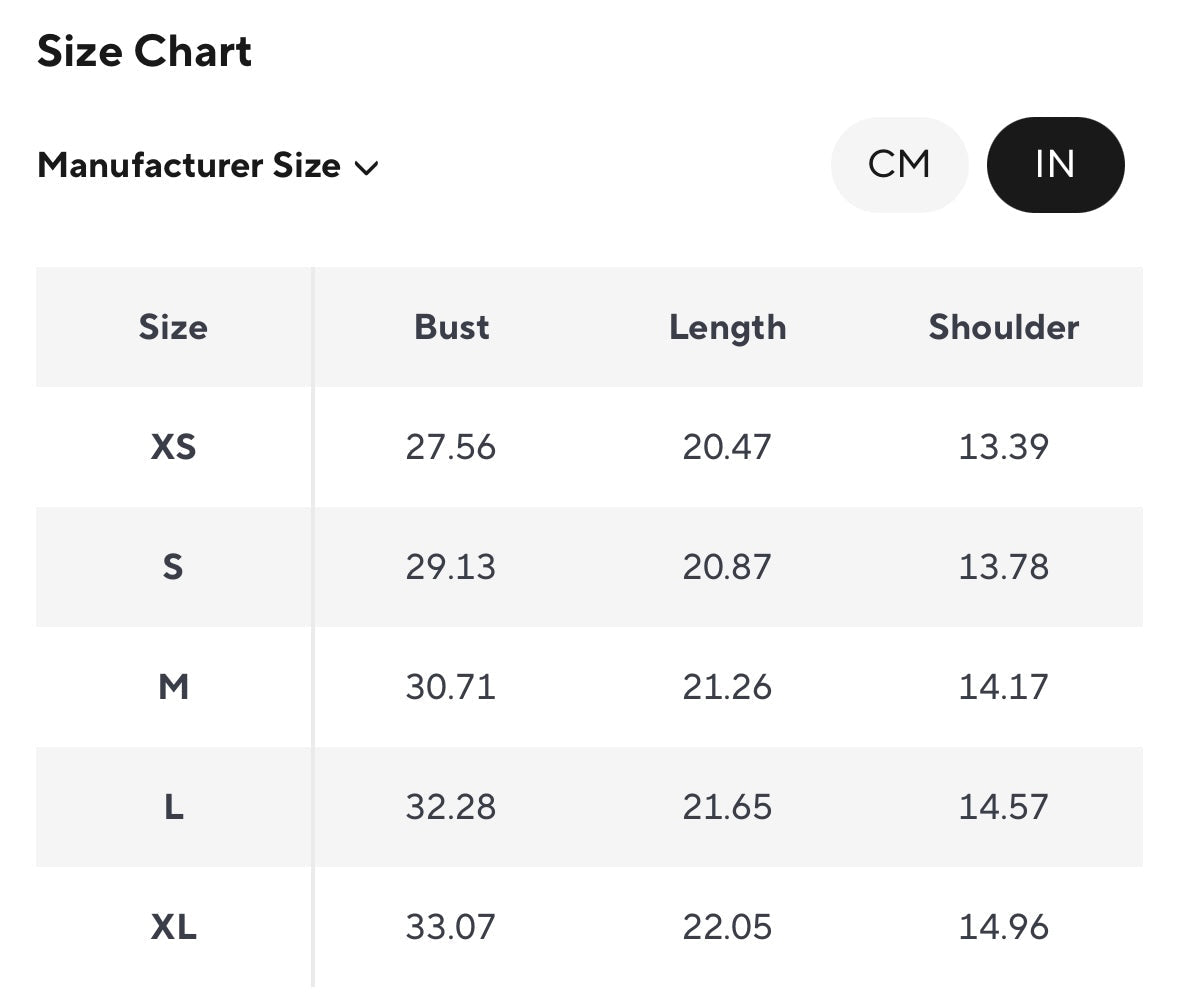This screenshot has width=1179, height=994.
Task: Select the IN unit toggle
Action: coord(1055,165)
